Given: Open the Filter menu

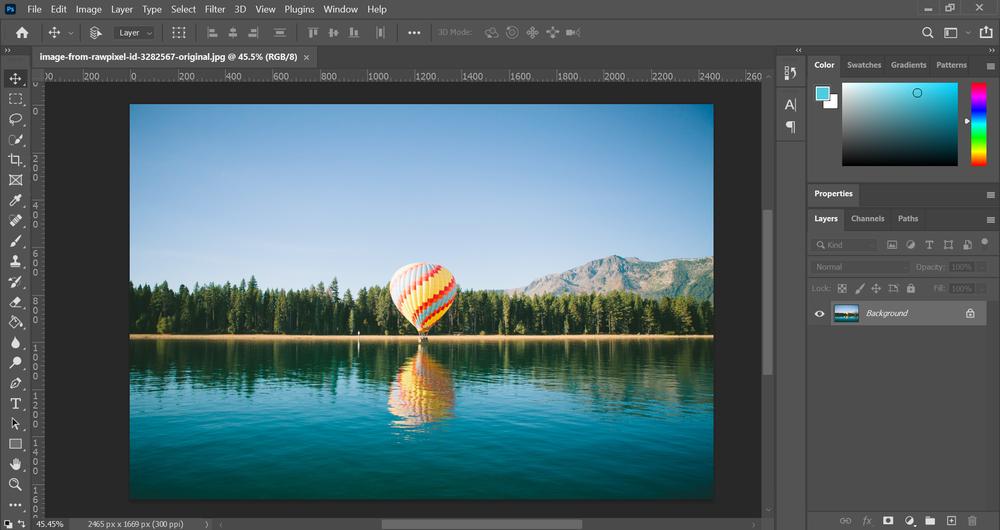Looking at the screenshot, I should pos(215,9).
